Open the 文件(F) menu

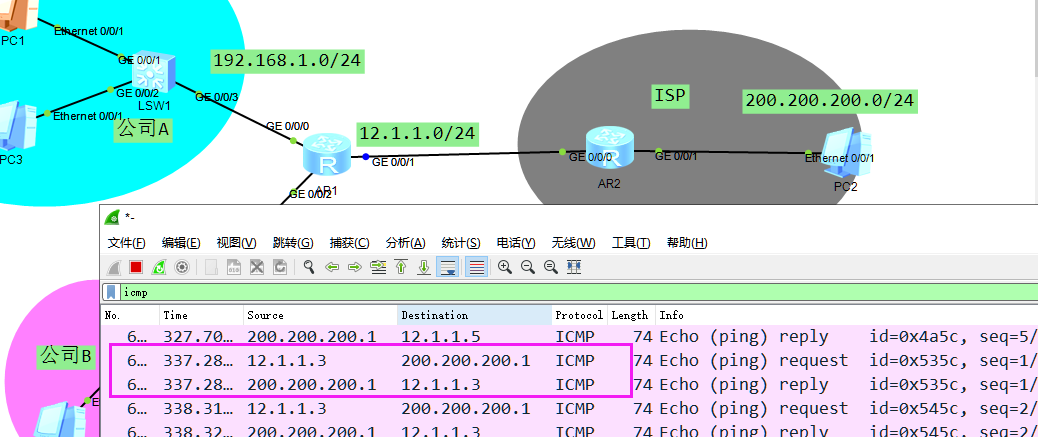(x=127, y=243)
